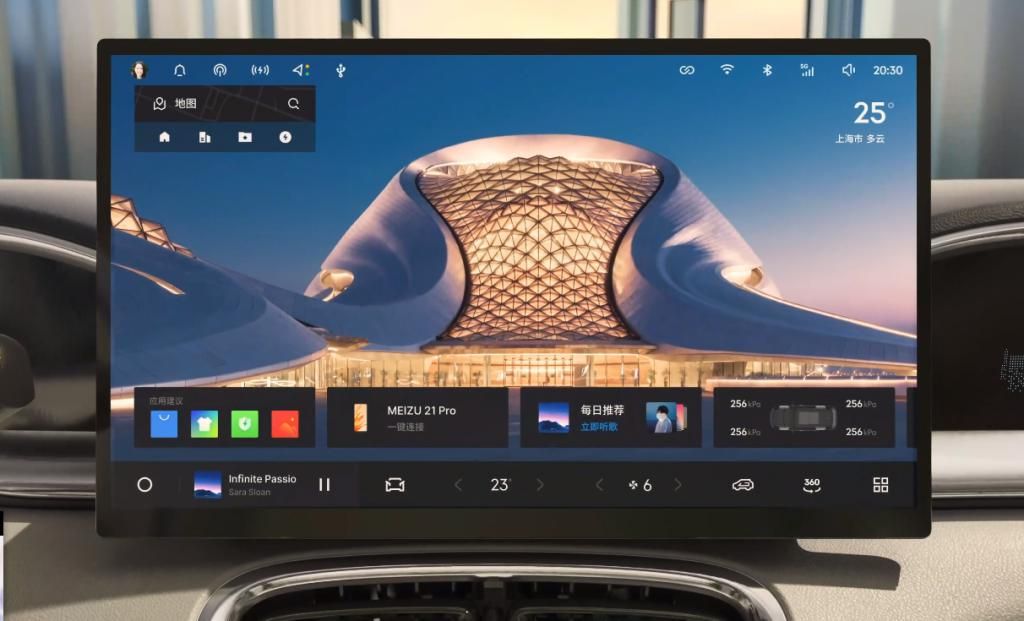Open the 25° weather temperature
This screenshot has height=621, width=1024.
point(873,113)
